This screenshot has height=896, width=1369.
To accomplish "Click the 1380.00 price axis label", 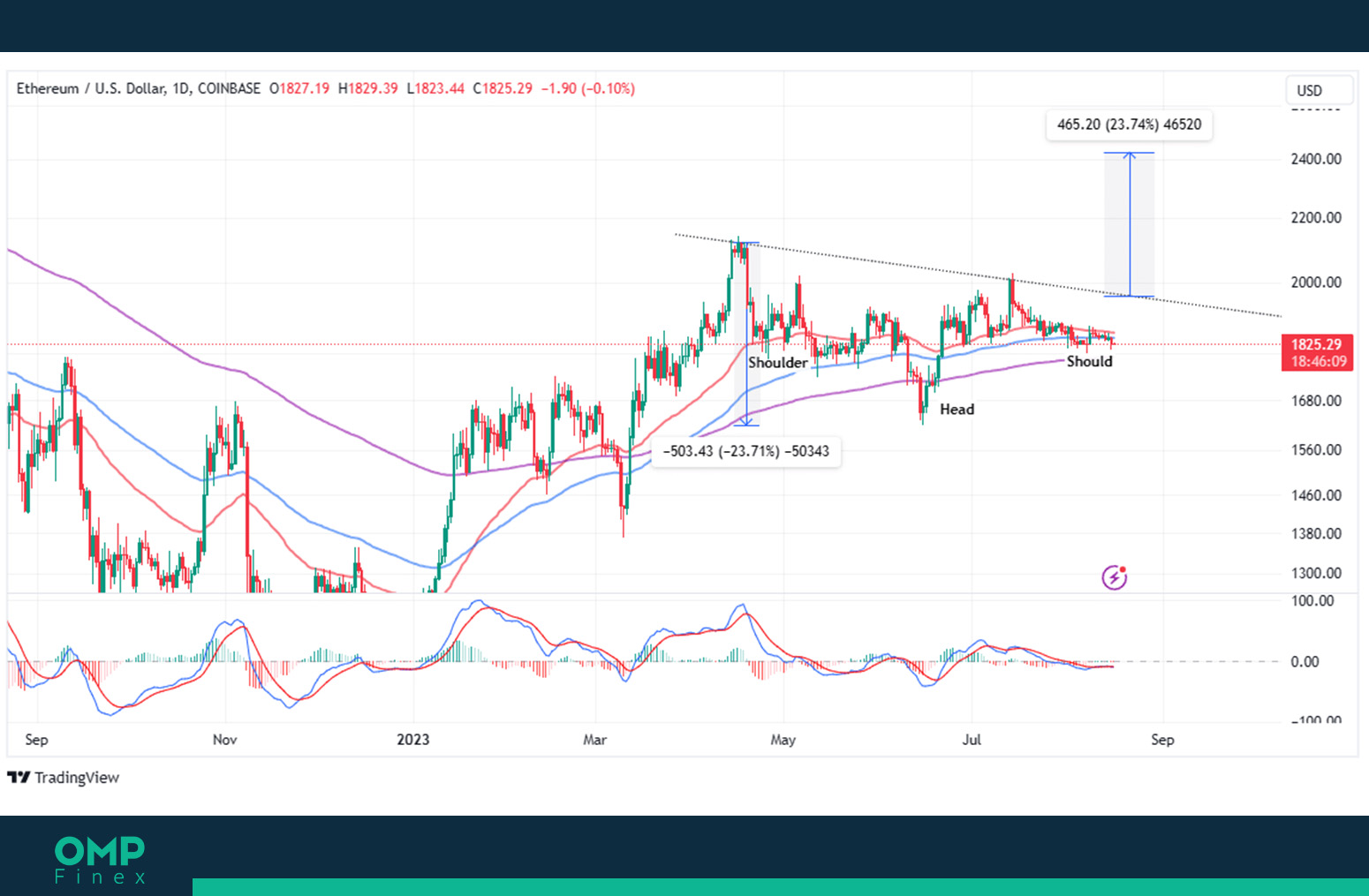I will 1316,534.
